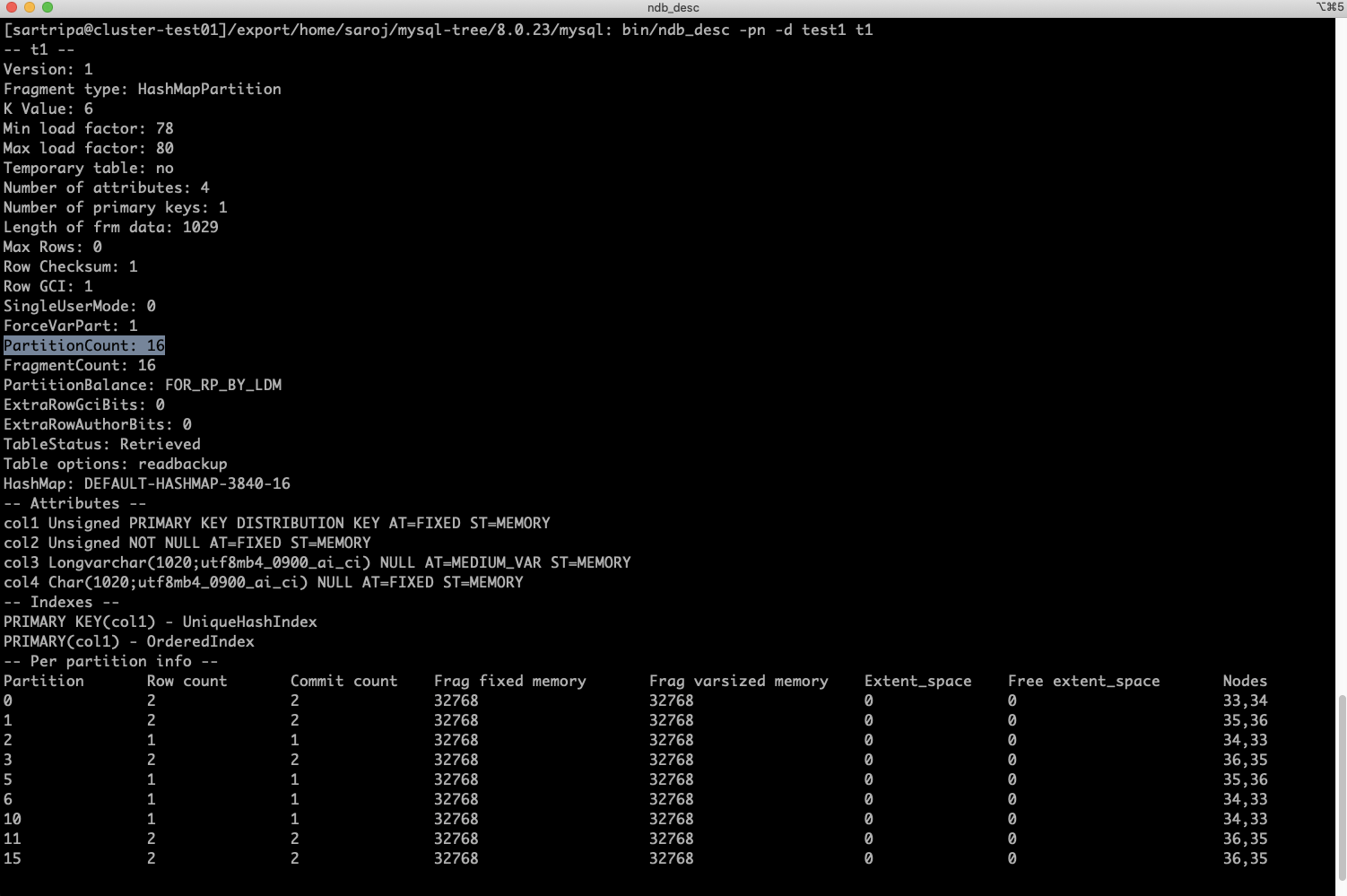Click the yellow minimize window button
1347x896 pixels.
click(30, 7)
